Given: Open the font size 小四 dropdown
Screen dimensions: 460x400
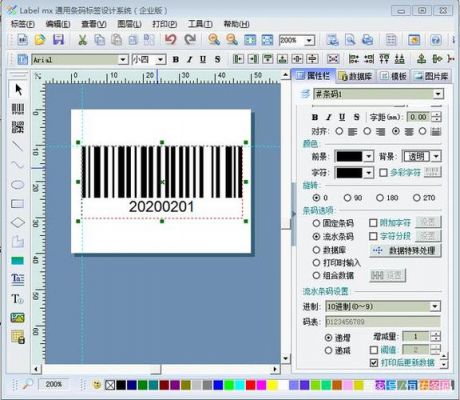Looking at the screenshot, I should (160, 60).
